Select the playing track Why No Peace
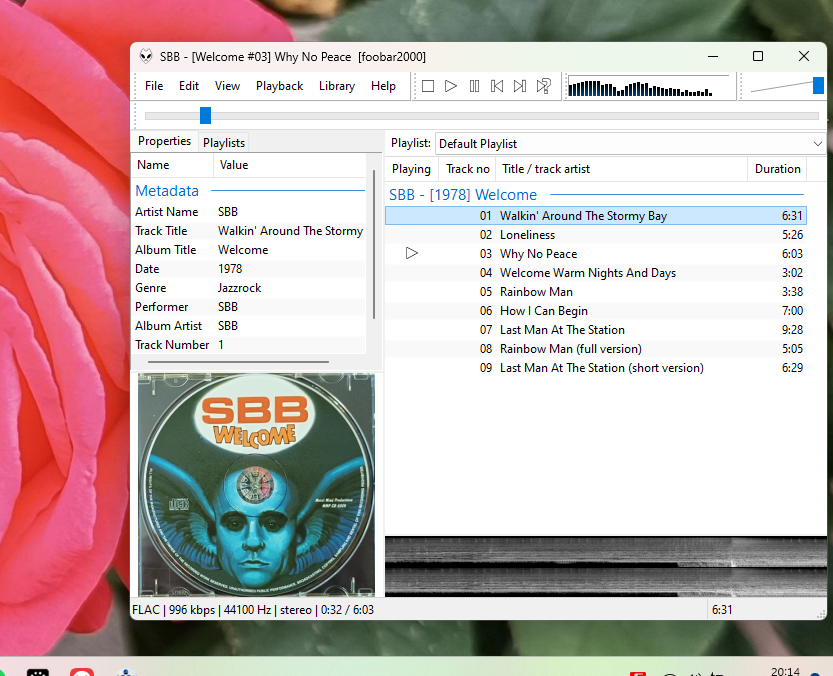Viewport: 833px width, 676px height. tap(596, 254)
